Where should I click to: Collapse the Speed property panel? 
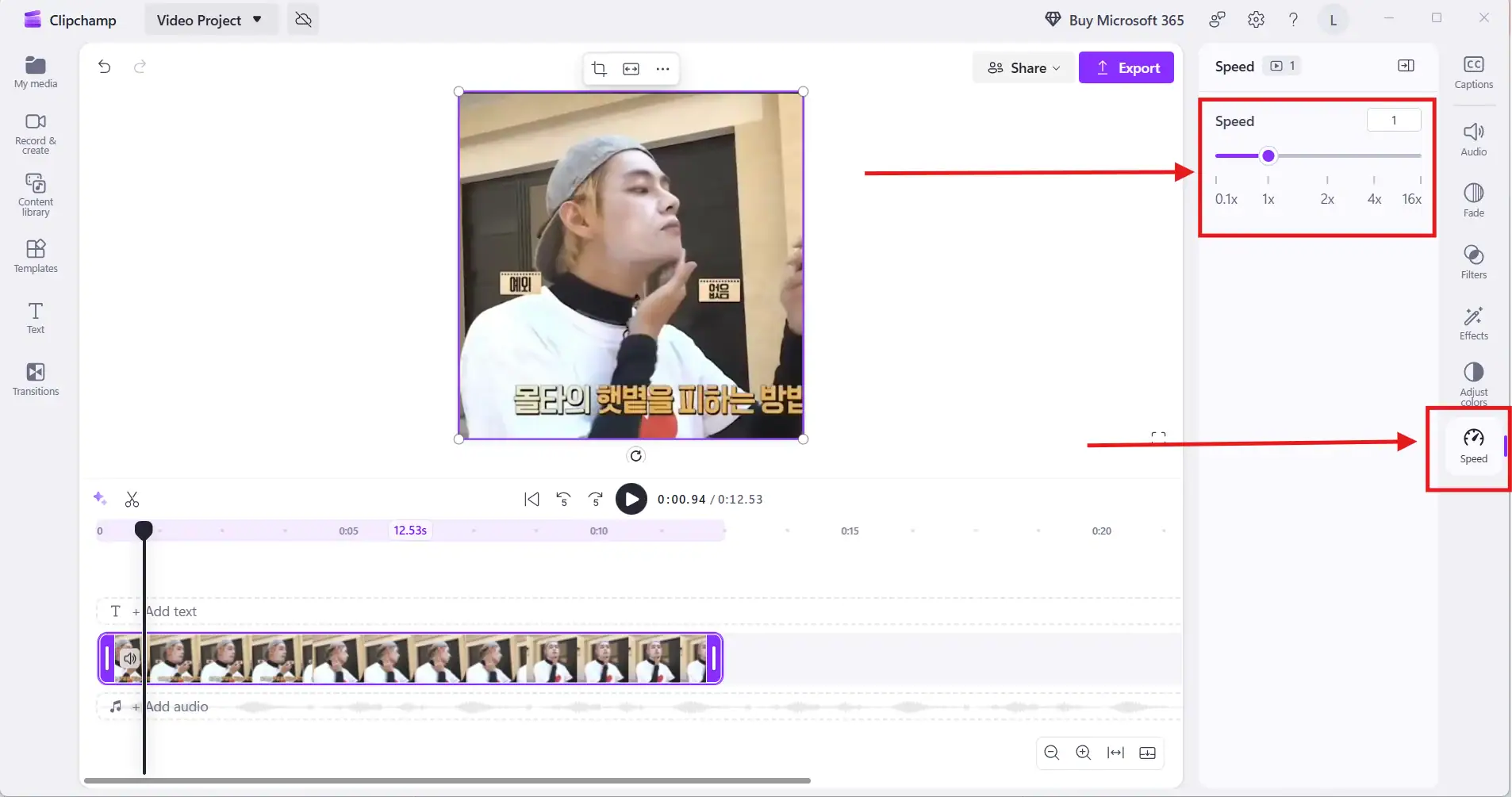click(1406, 66)
